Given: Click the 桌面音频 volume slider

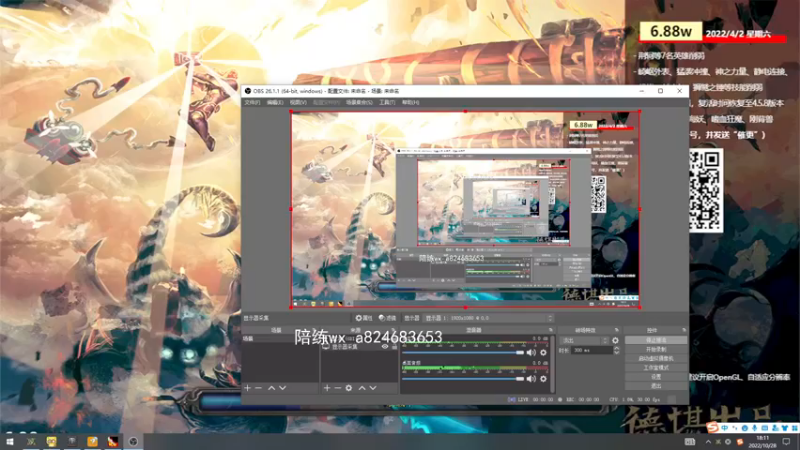Looking at the screenshot, I should (463, 379).
